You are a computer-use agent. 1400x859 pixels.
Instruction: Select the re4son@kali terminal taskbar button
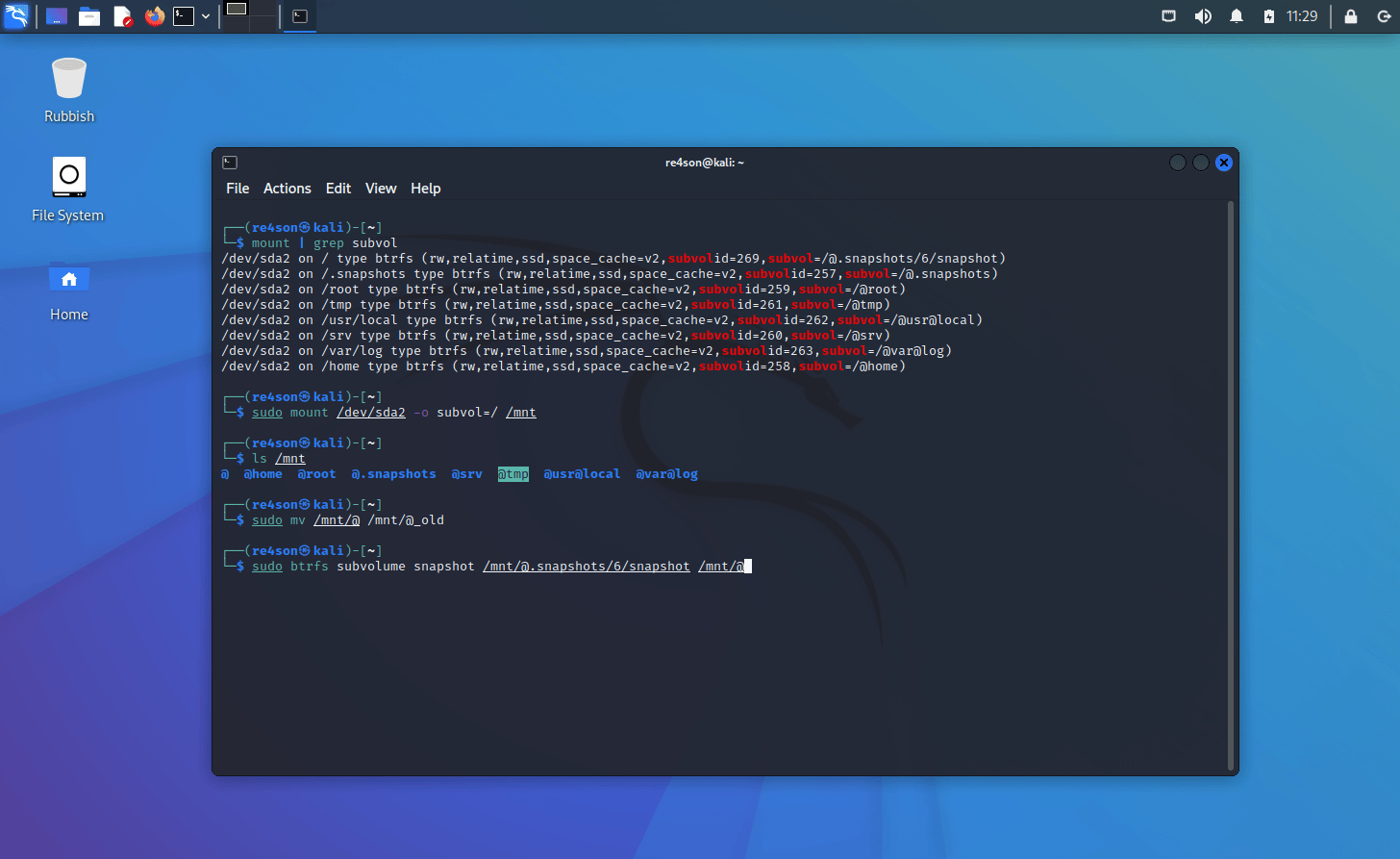[x=300, y=16]
